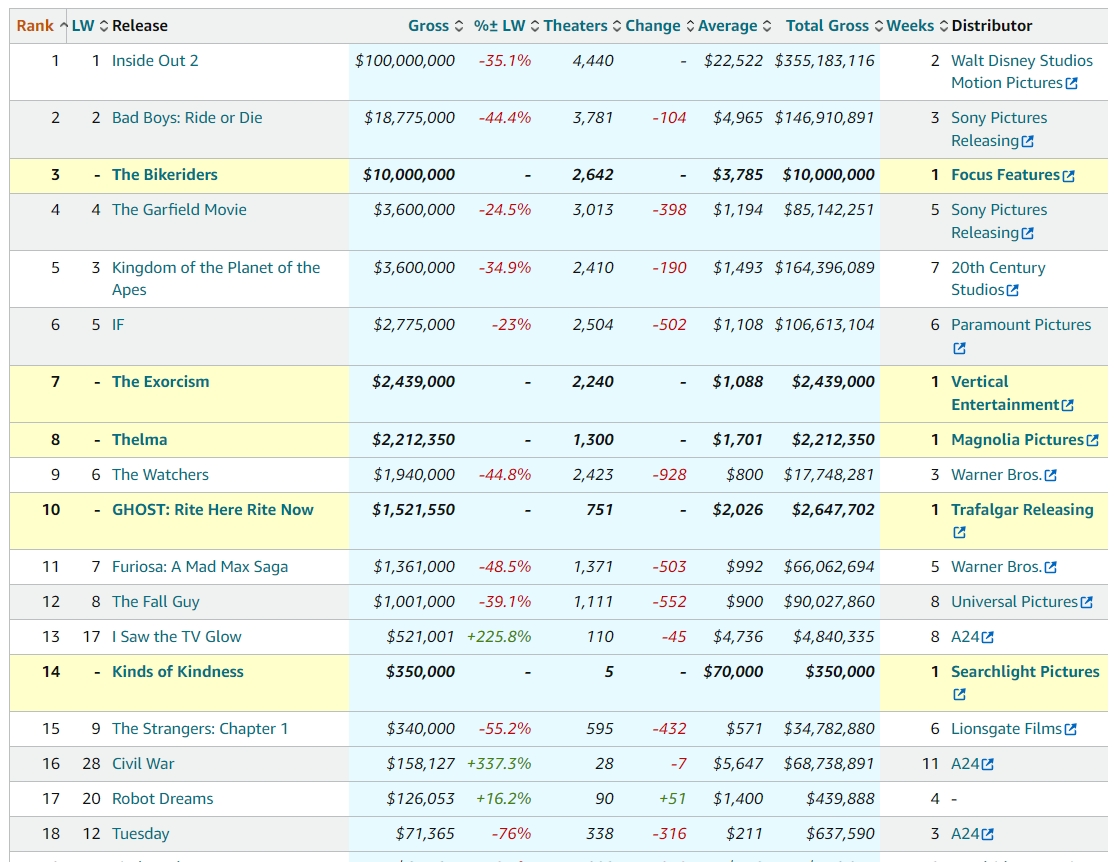Click the -55.2% percentage value
Screen dimensions: 1114x862
click(504, 728)
